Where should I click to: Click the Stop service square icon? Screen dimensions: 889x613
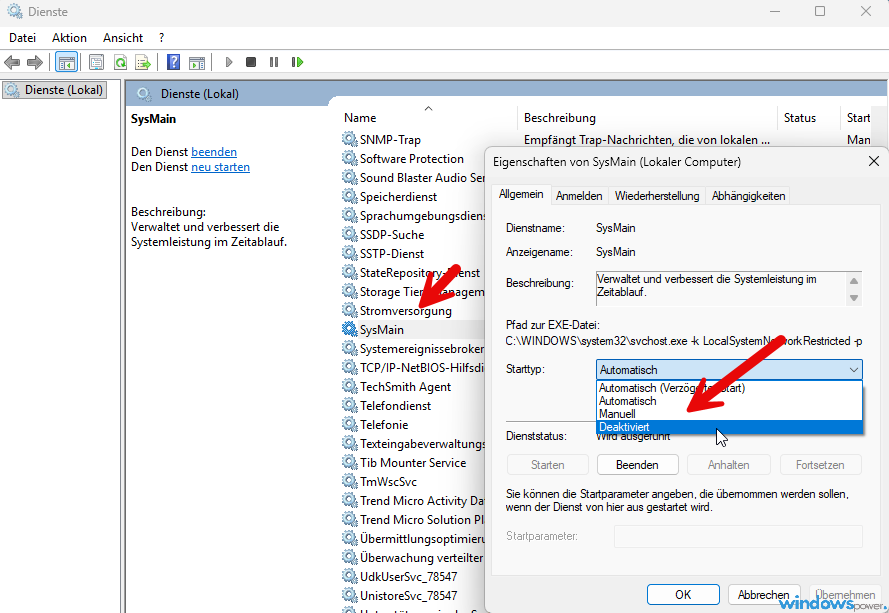coord(251,62)
